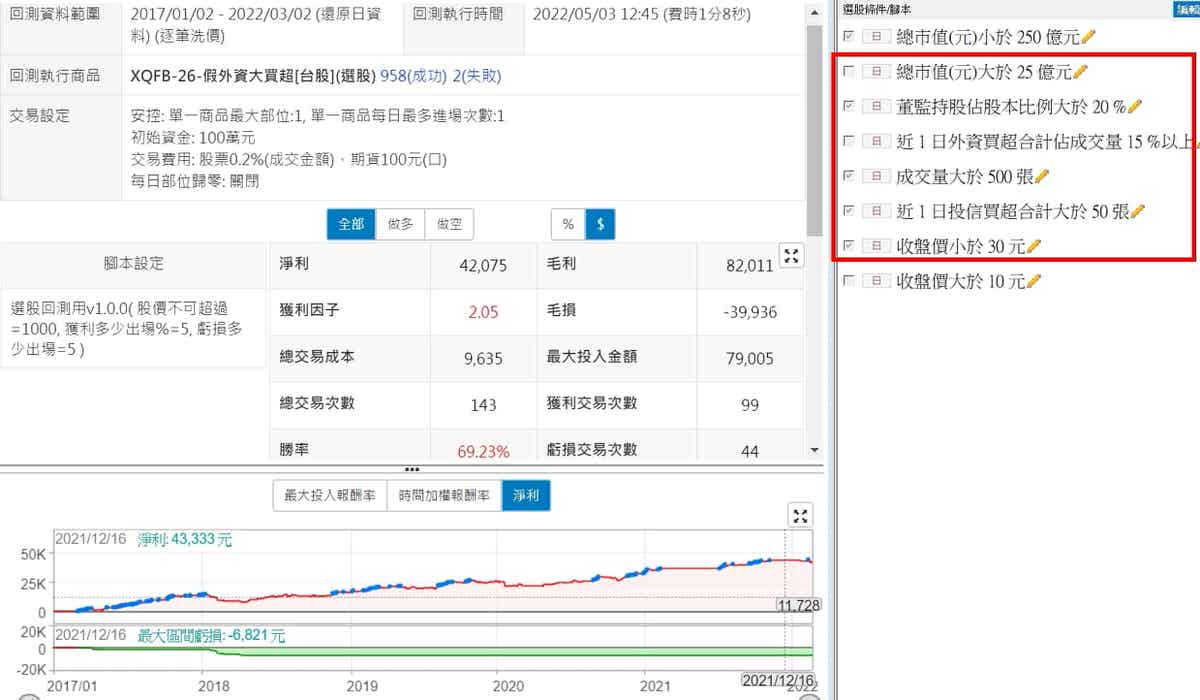Edit the 成交量大於 500 張 condition
Screen dimensions: 1200x700
(1042, 176)
